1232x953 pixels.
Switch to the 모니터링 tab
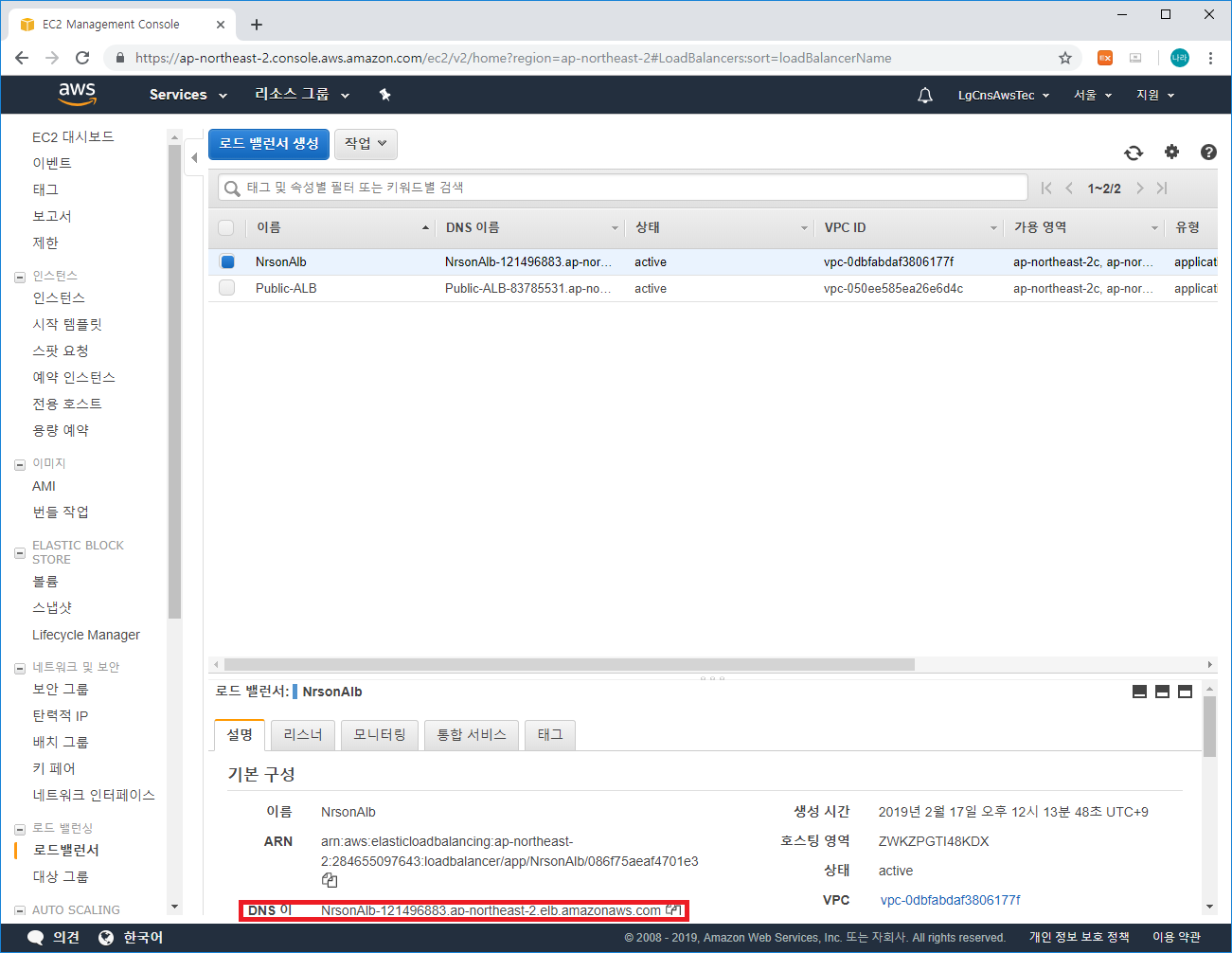380,734
